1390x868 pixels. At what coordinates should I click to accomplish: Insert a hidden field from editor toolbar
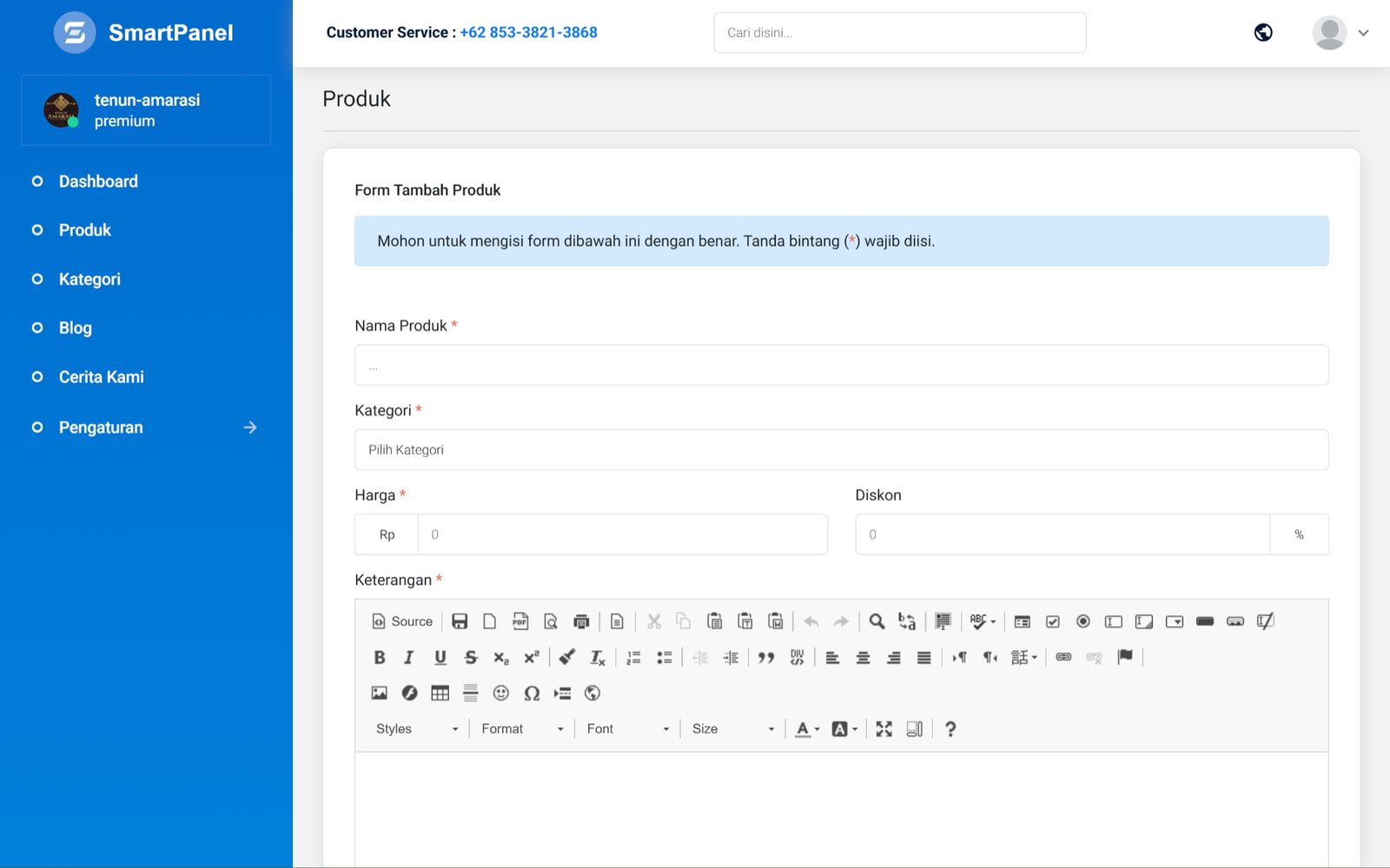1266,621
